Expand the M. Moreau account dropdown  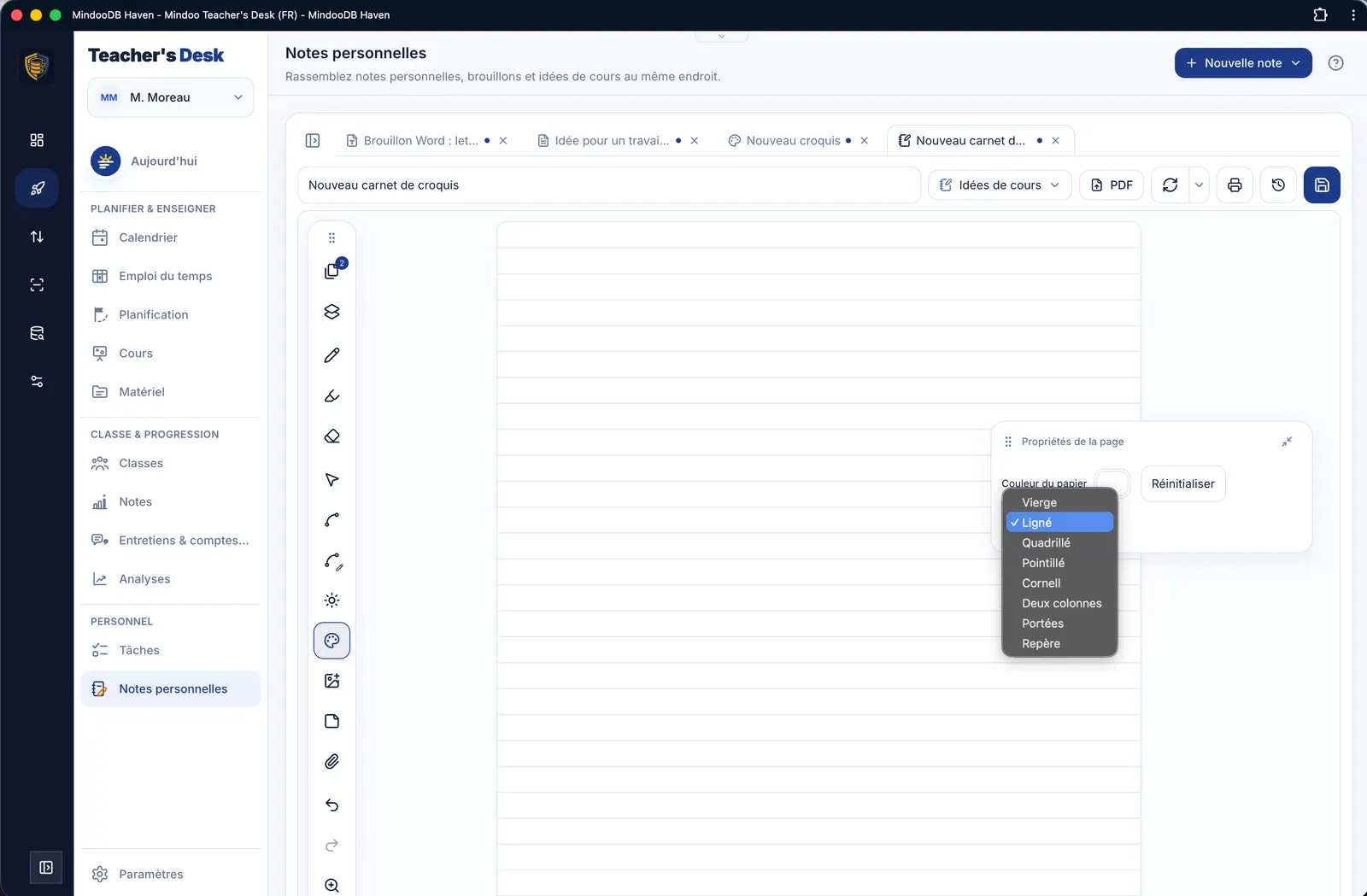tap(171, 97)
